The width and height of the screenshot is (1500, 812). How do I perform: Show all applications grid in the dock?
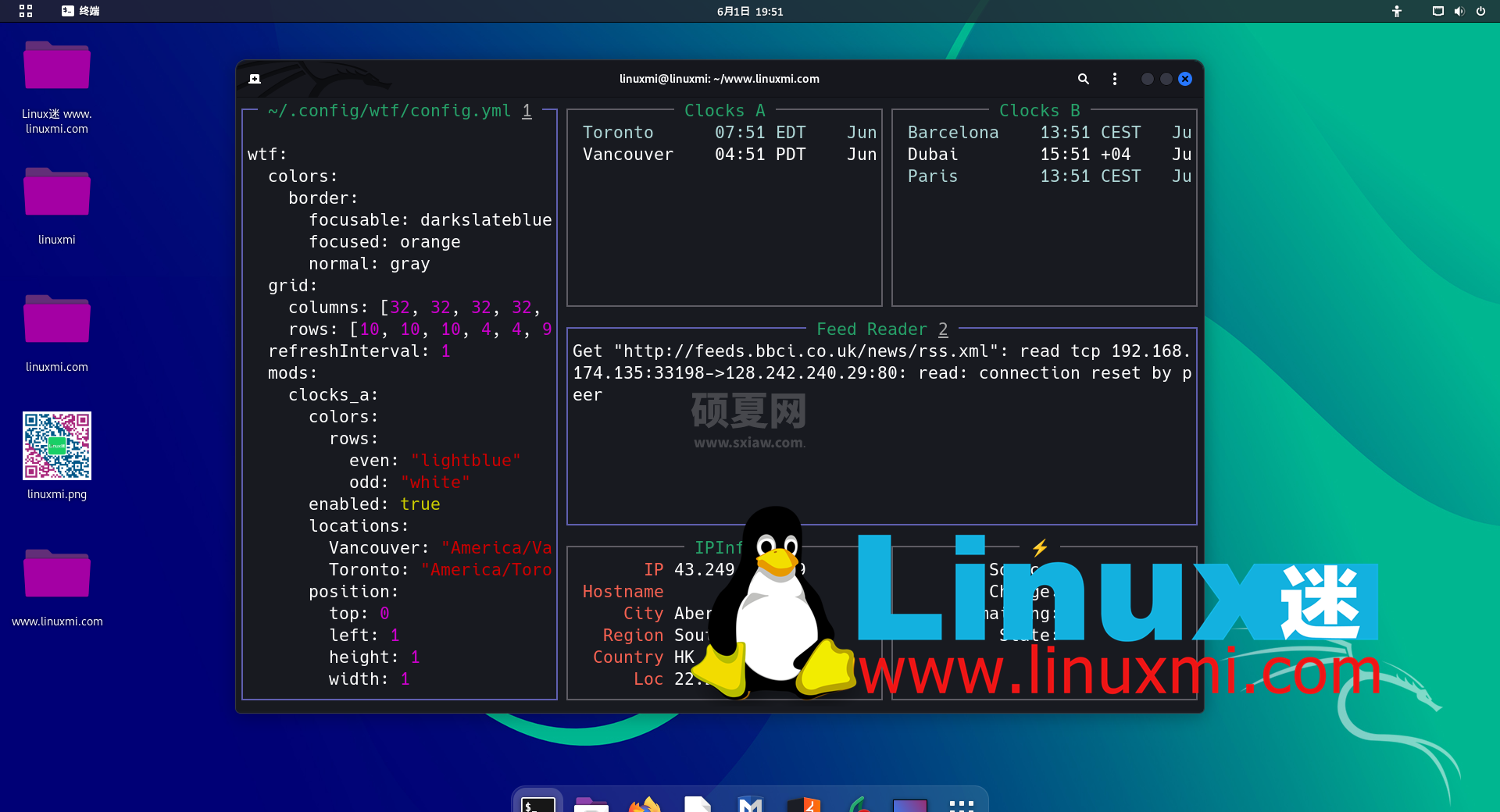tap(962, 805)
